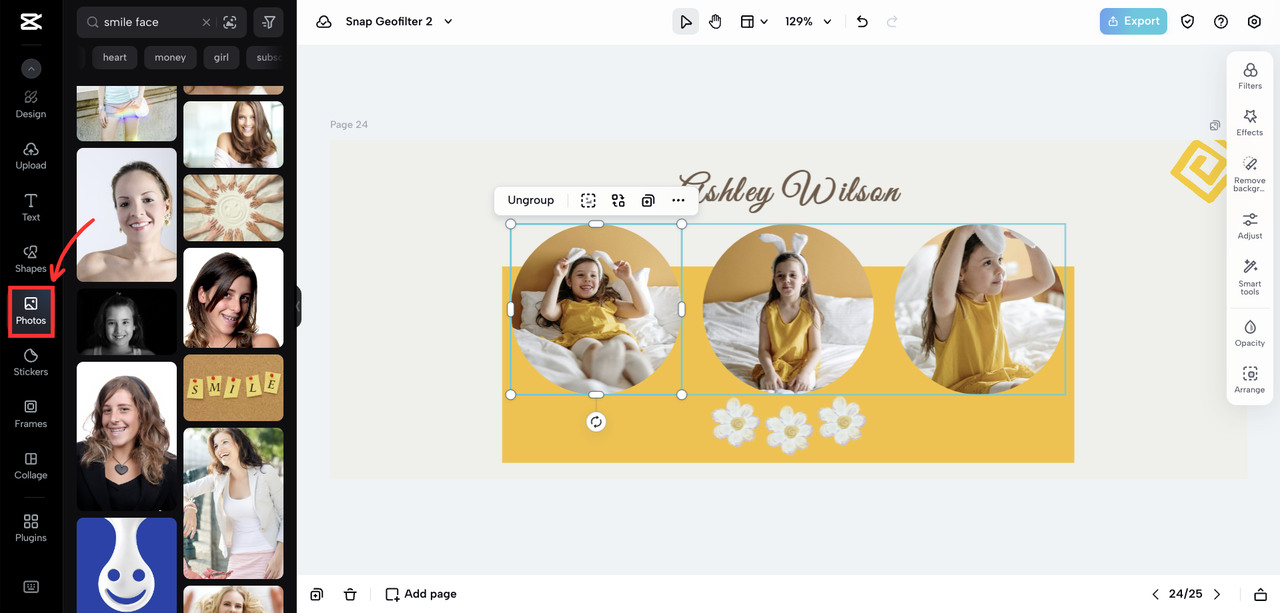Image resolution: width=1280 pixels, height=613 pixels.
Task: Click the Export button
Action: 1133,21
